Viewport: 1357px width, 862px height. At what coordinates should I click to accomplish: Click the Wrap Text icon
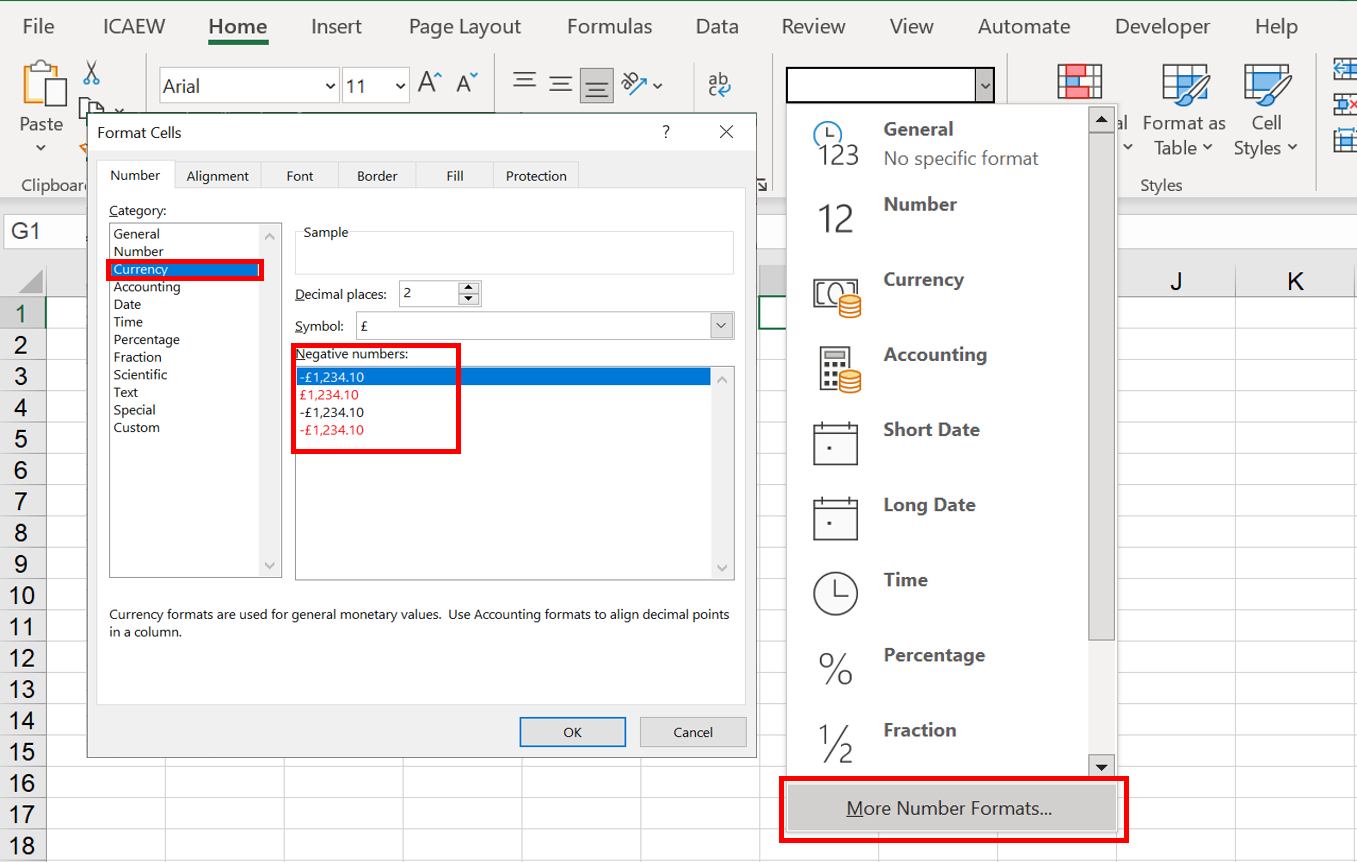tap(719, 84)
